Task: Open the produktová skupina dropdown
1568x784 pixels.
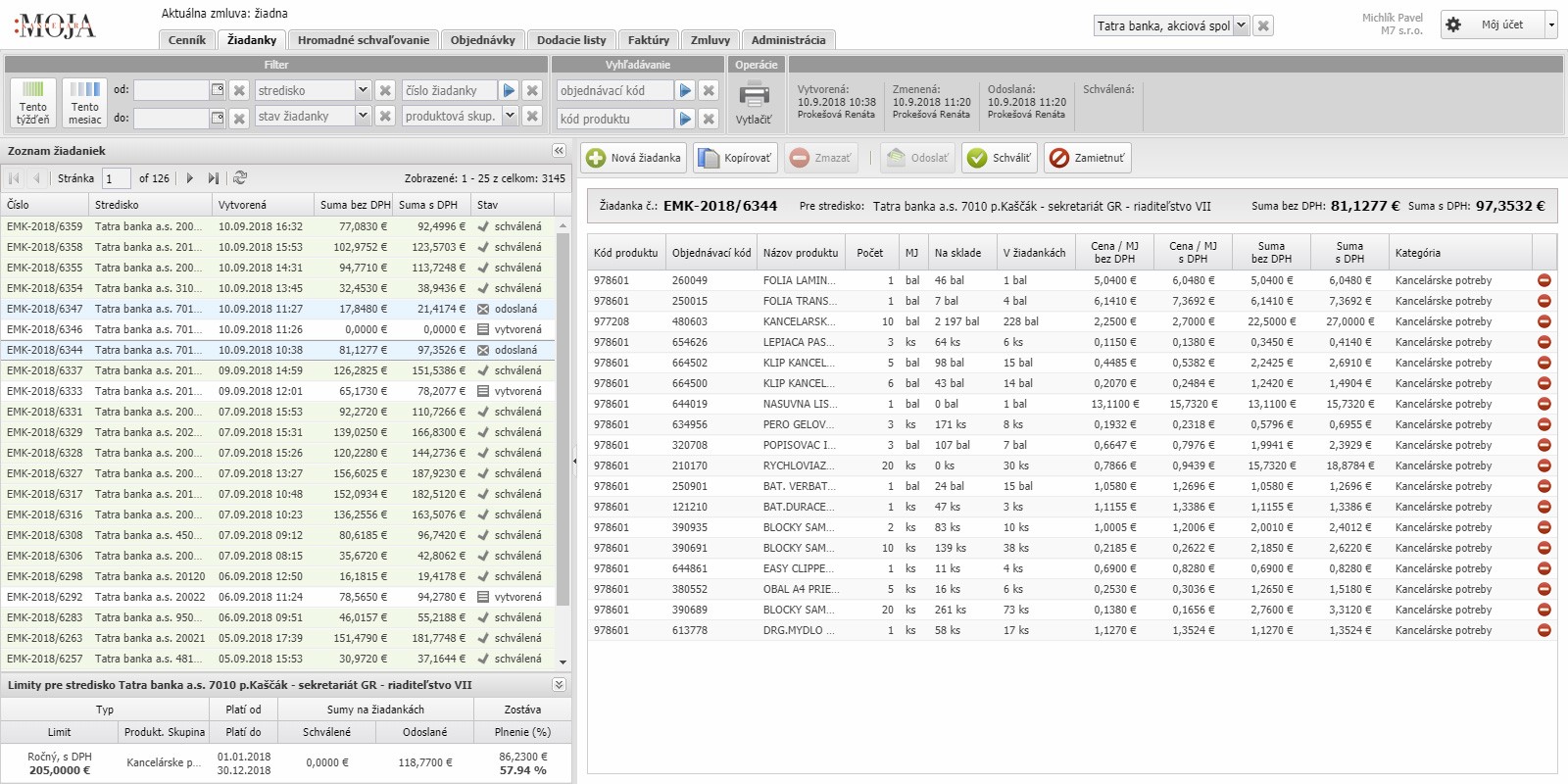Action: click(510, 116)
